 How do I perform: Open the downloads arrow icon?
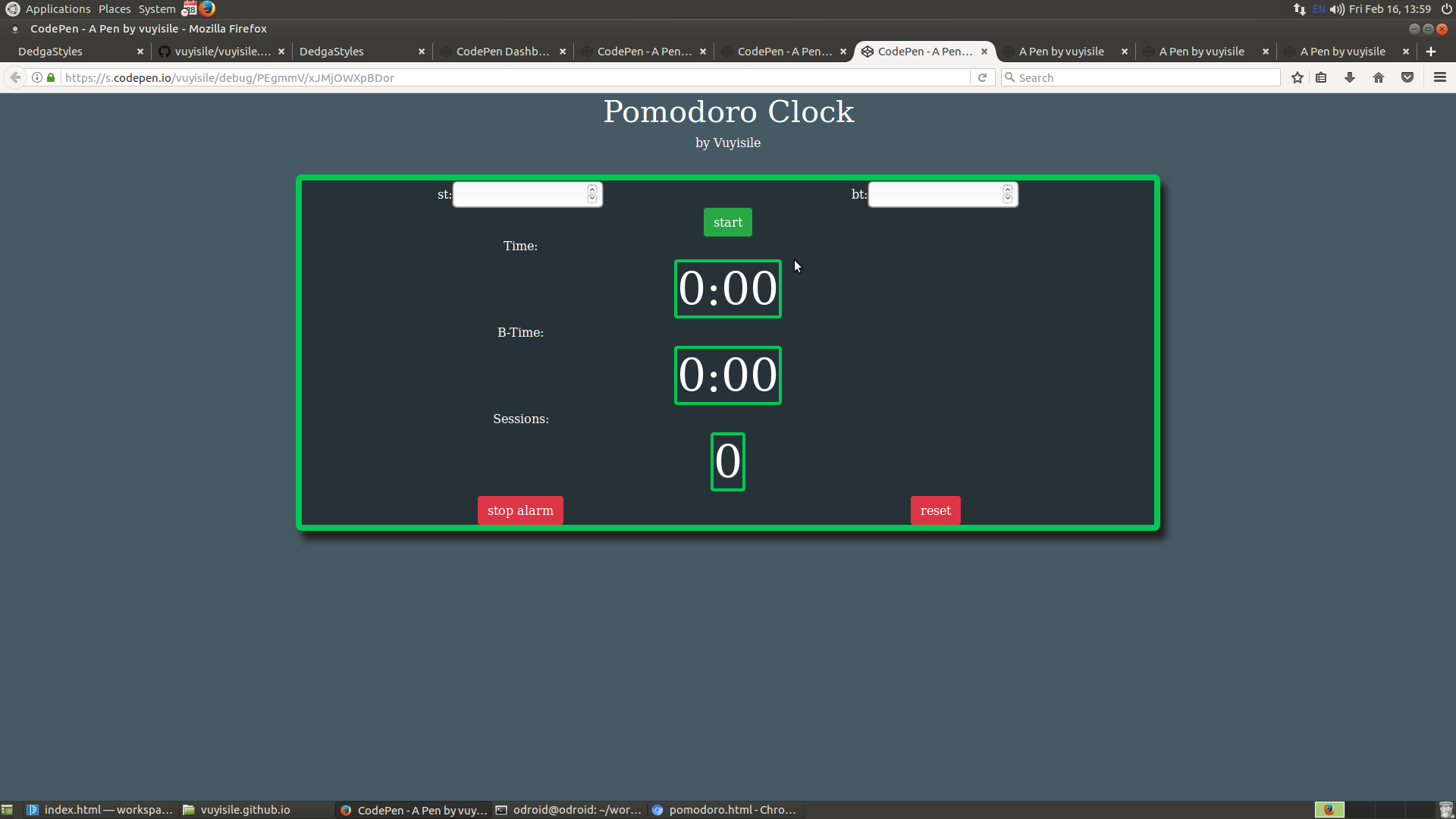point(1350,78)
